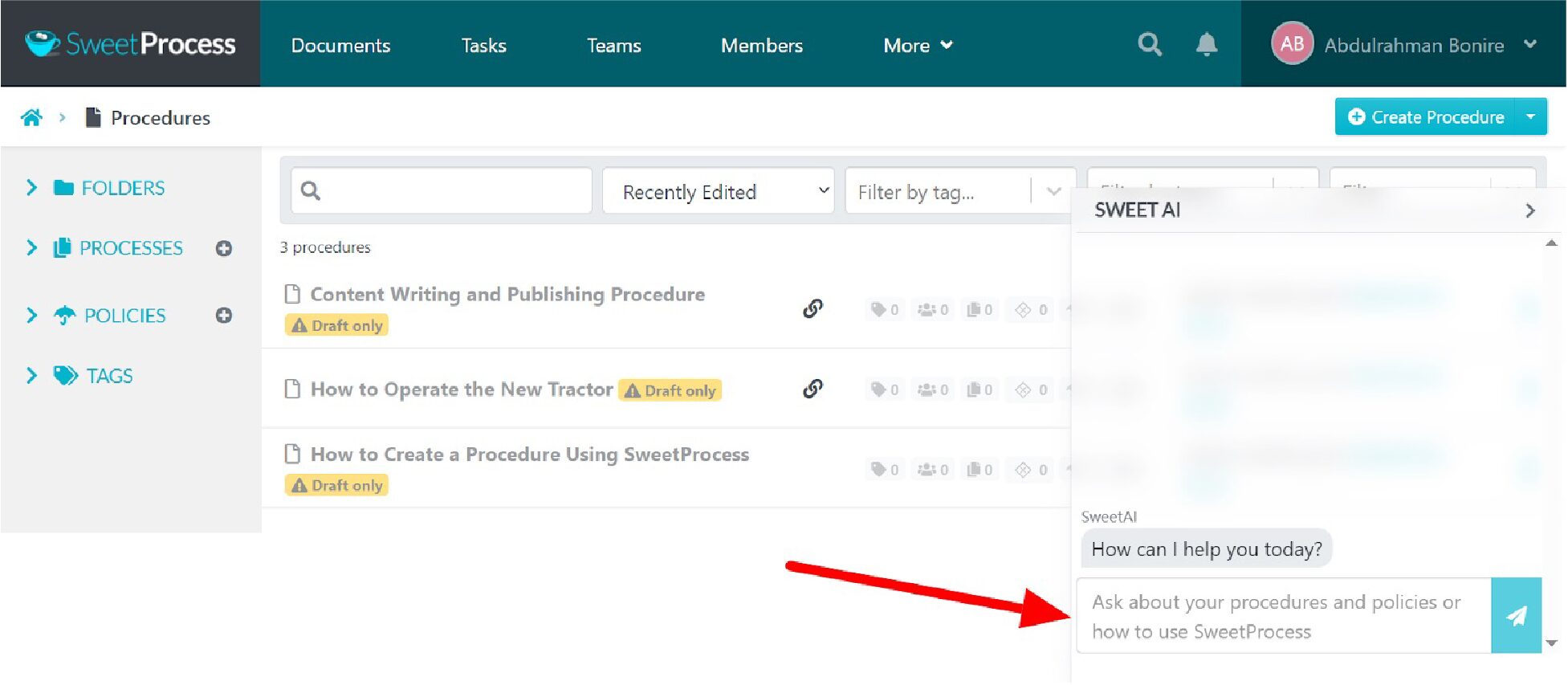Viewport: 1568px width, 685px height.
Task: Click the SweetAI question input box
Action: pos(1284,616)
